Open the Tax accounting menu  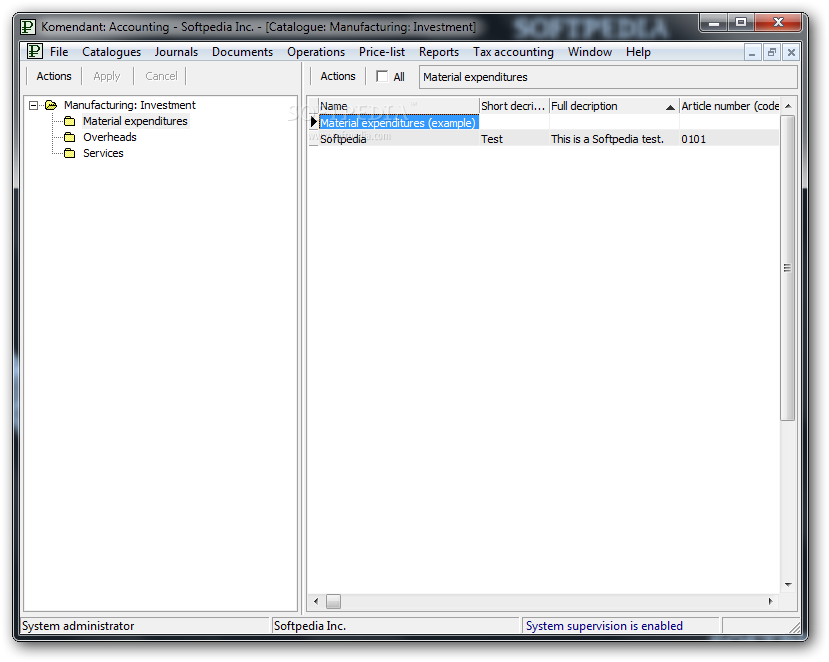(513, 52)
